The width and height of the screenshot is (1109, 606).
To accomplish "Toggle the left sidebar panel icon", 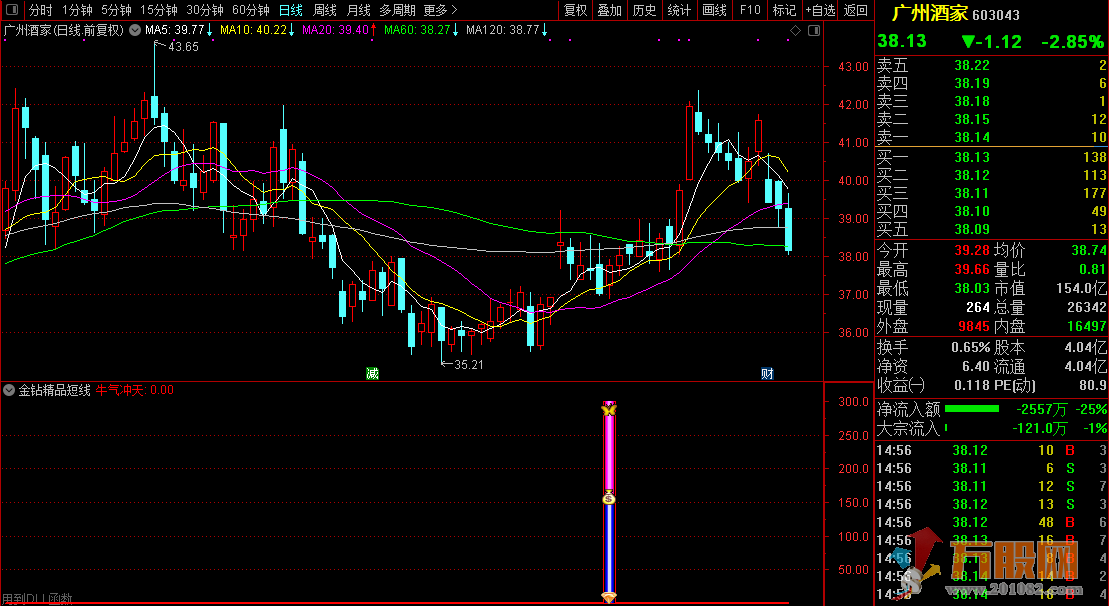I will tap(10, 10).
